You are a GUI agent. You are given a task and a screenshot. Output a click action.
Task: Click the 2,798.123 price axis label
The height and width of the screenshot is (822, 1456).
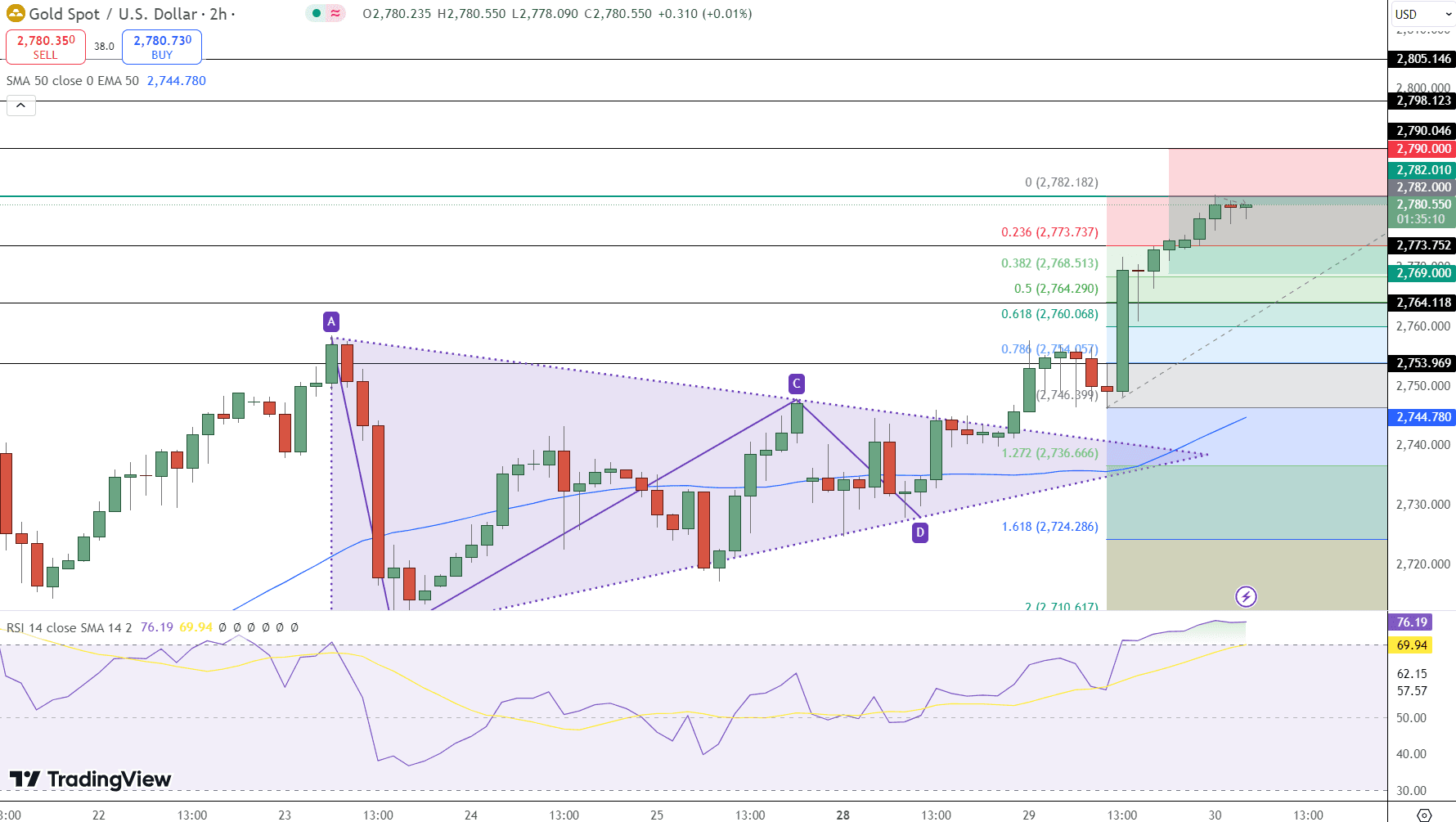click(1423, 101)
